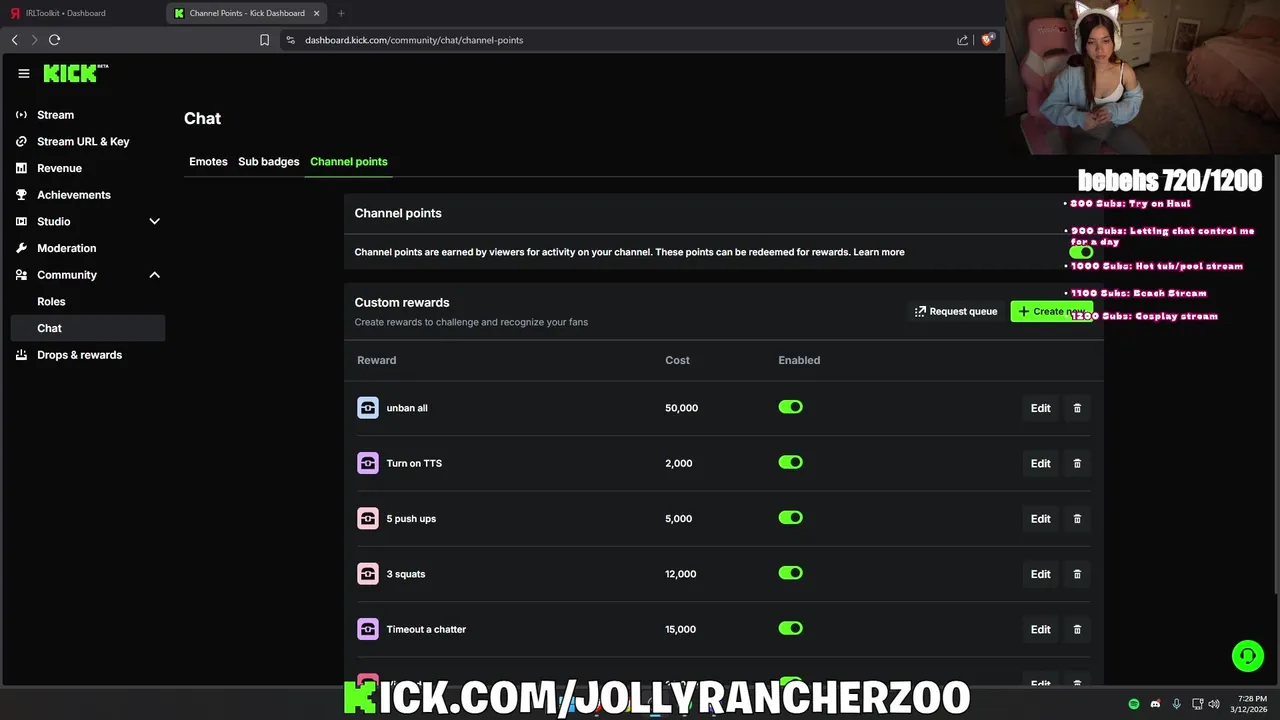Viewport: 1280px width, 720px height.
Task: Click the browser share icon
Action: (x=962, y=40)
